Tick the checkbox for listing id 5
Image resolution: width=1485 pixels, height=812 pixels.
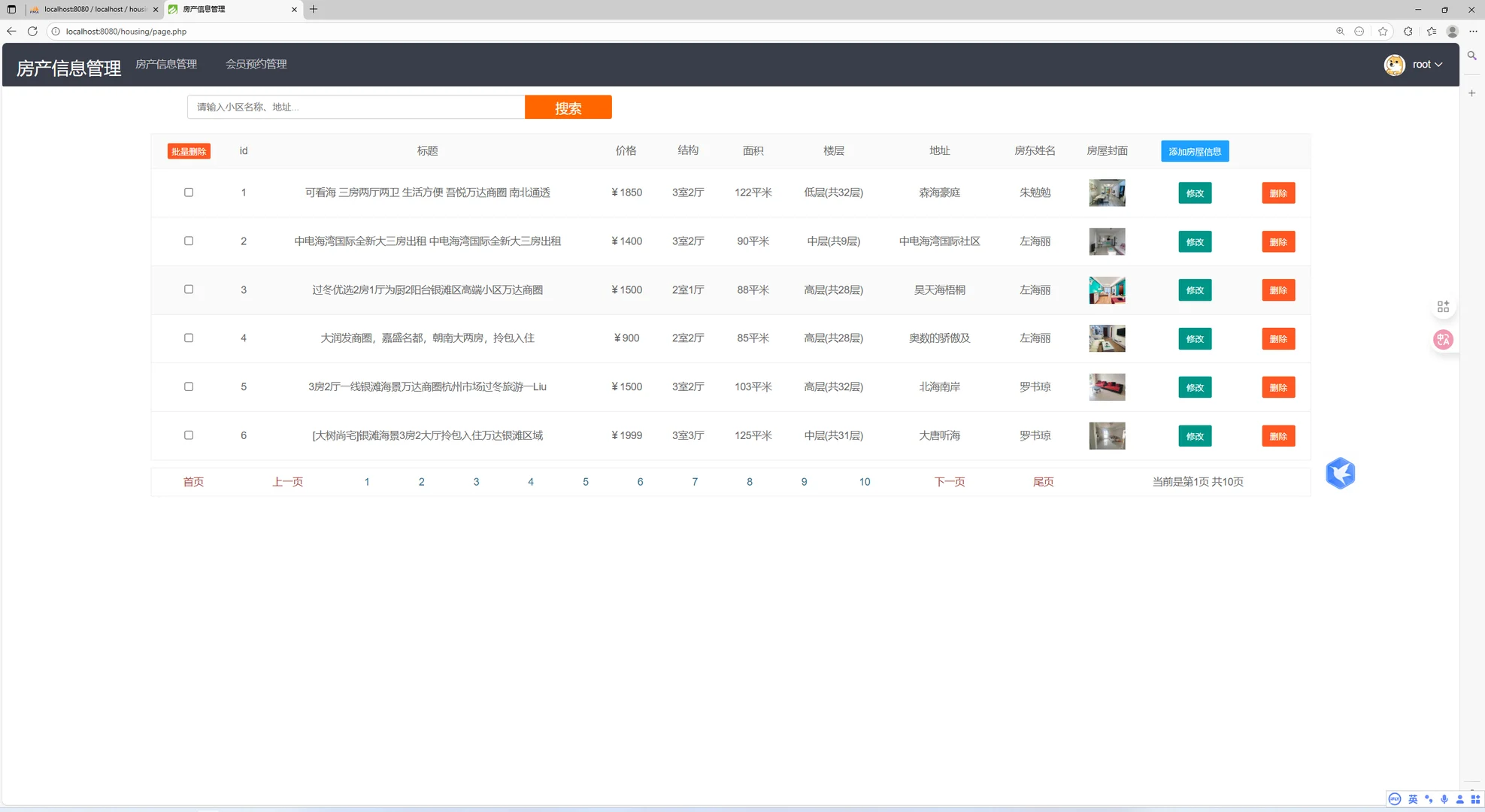pyautogui.click(x=189, y=386)
